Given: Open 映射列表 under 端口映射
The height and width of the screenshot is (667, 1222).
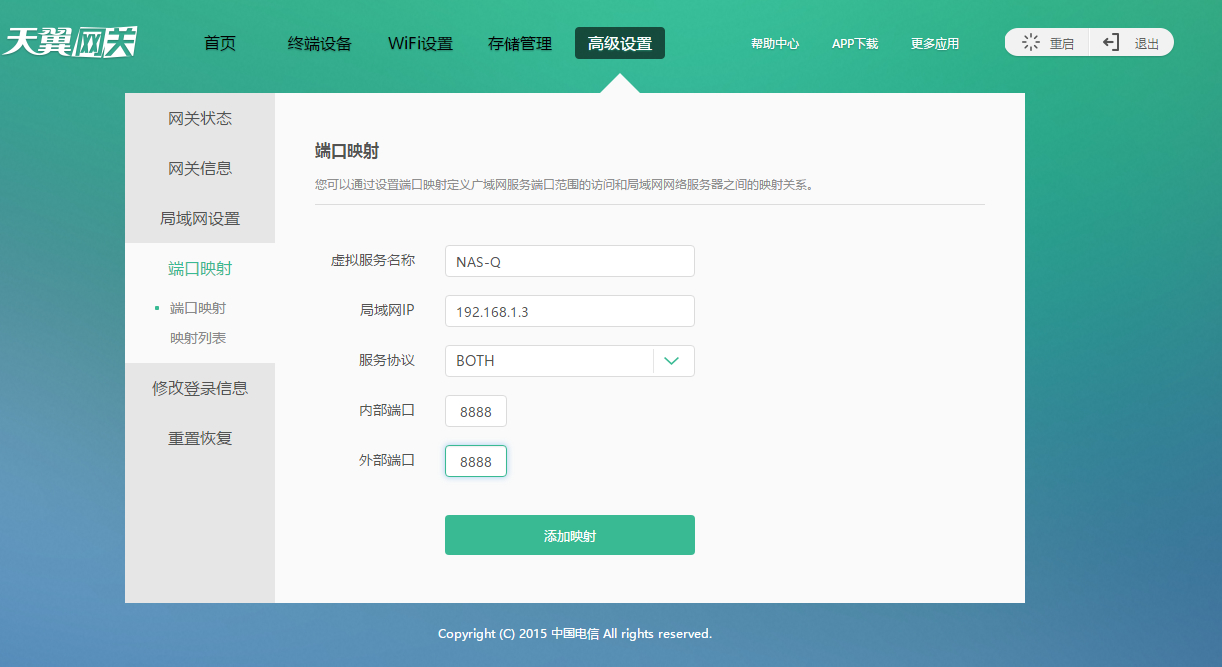Looking at the screenshot, I should (x=200, y=337).
